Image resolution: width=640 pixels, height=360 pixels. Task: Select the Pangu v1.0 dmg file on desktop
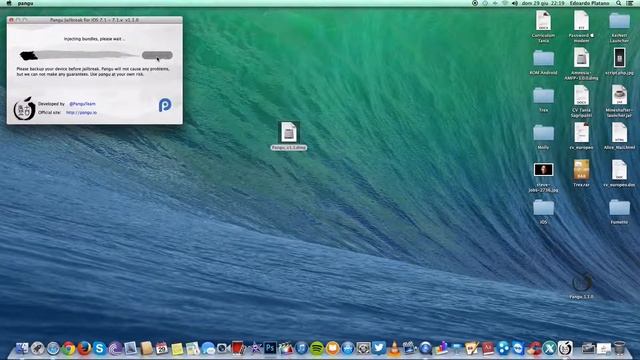(x=289, y=136)
